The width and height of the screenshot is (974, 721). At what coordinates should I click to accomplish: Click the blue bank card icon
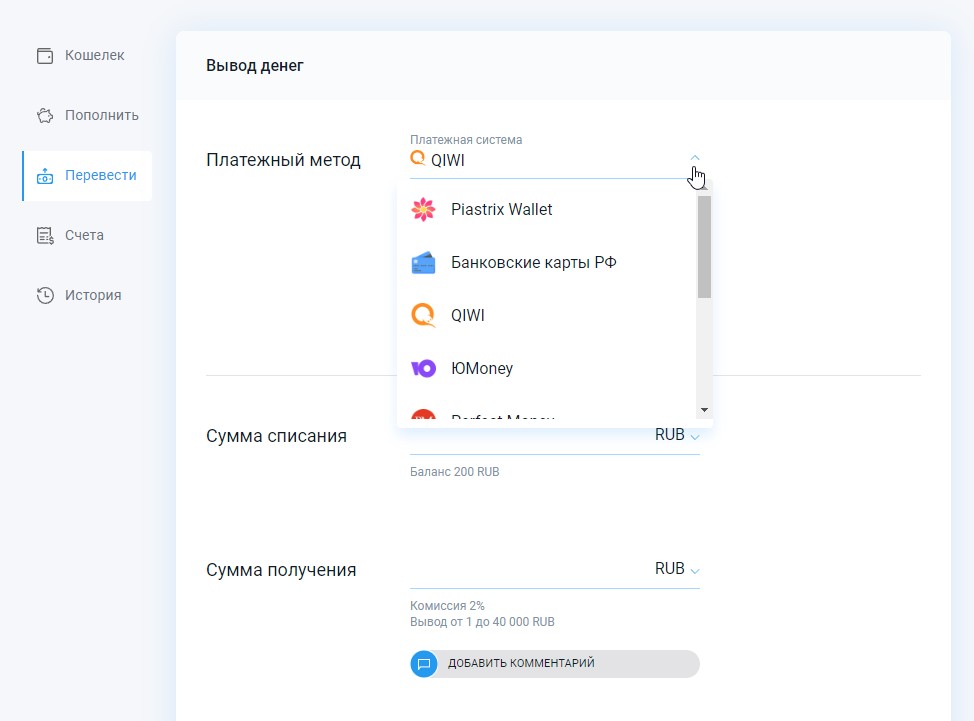[424, 263]
